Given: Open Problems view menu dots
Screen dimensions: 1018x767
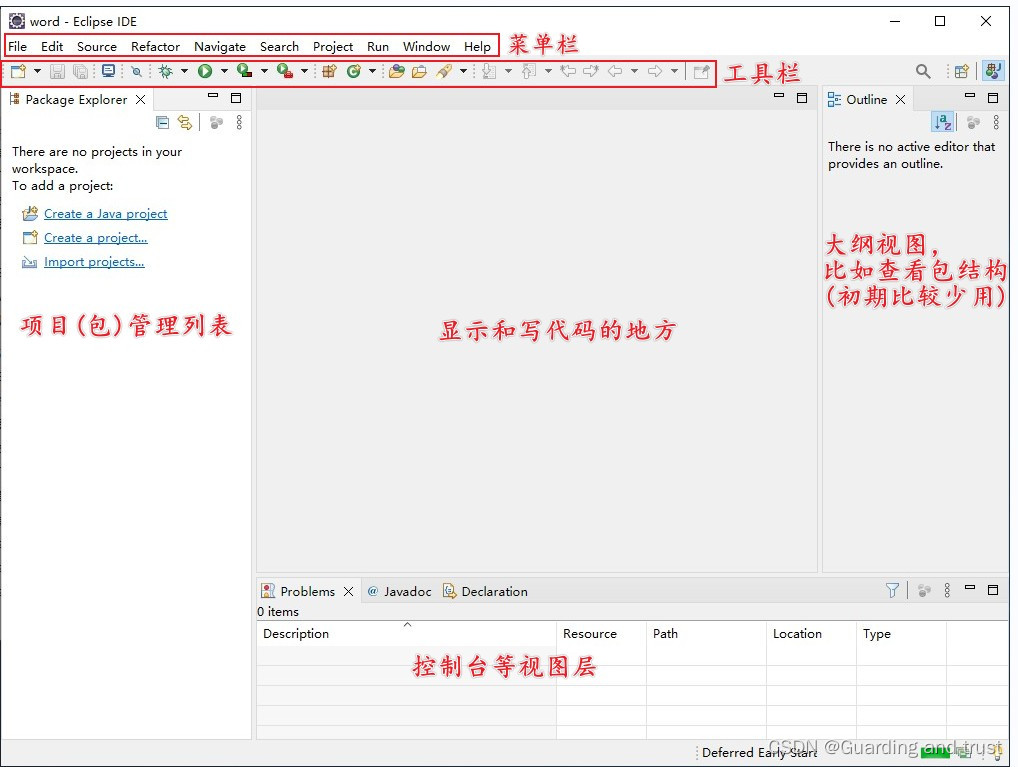Looking at the screenshot, I should 947,590.
